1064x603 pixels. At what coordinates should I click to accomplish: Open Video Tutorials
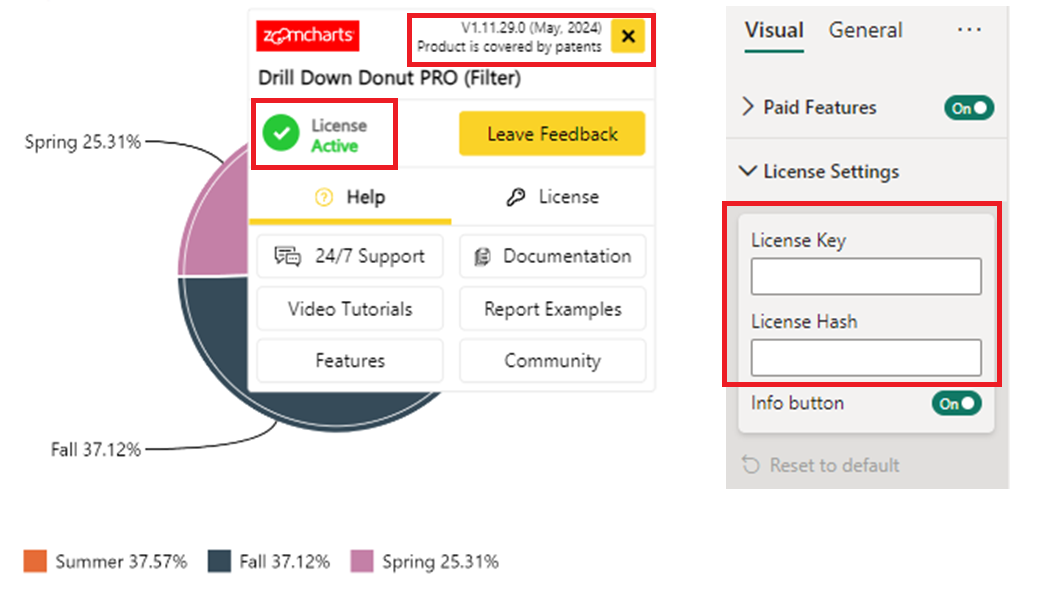[349, 309]
